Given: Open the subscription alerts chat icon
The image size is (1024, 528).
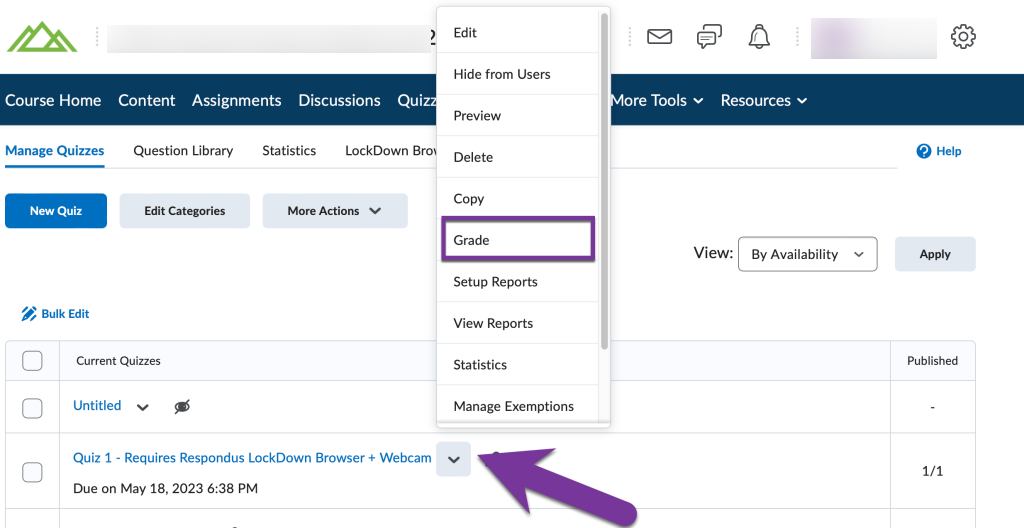Looking at the screenshot, I should pos(709,37).
